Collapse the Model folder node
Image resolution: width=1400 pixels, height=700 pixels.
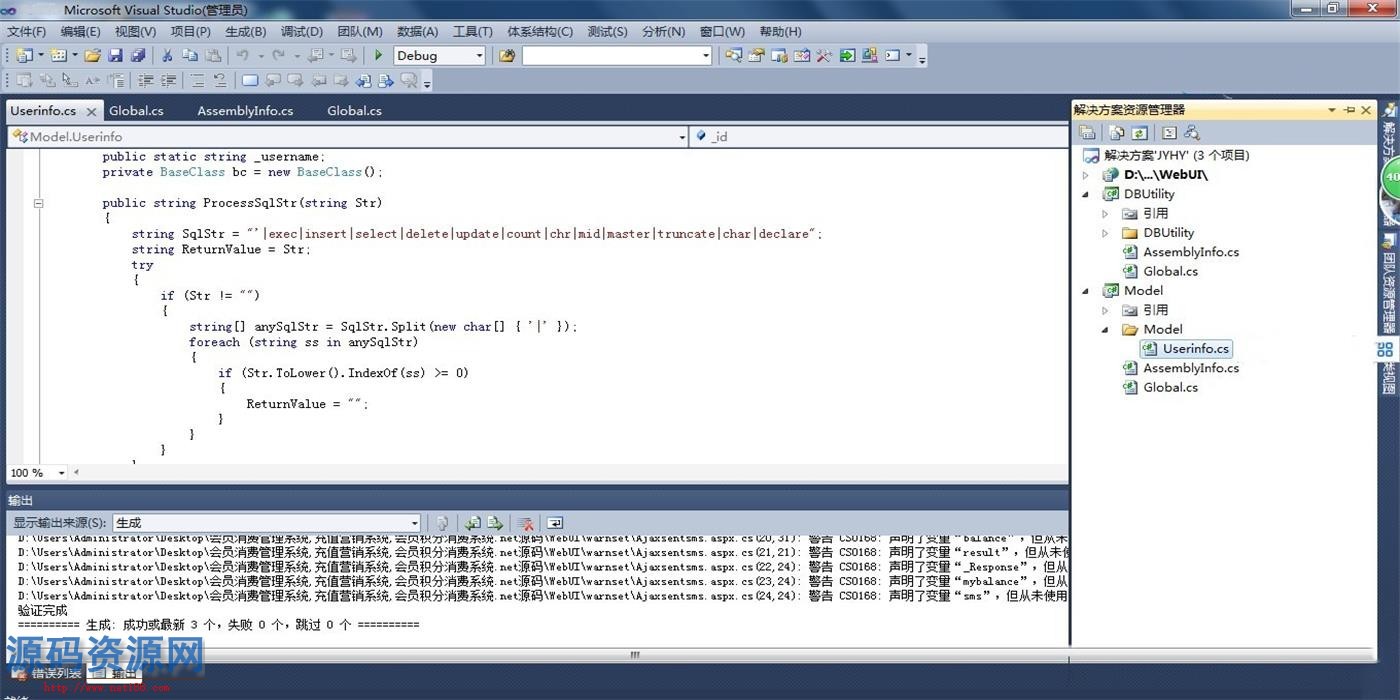1105,329
